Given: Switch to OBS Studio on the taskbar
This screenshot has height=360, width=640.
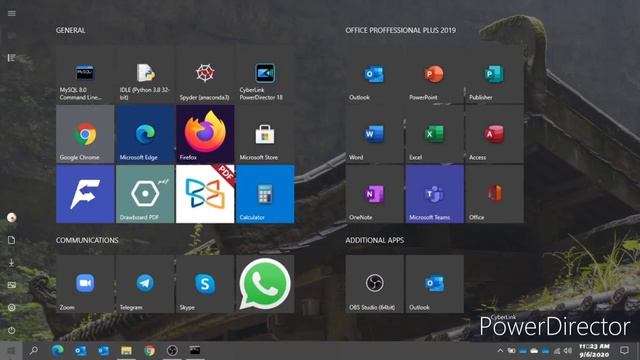Looking at the screenshot, I should (x=172, y=351).
